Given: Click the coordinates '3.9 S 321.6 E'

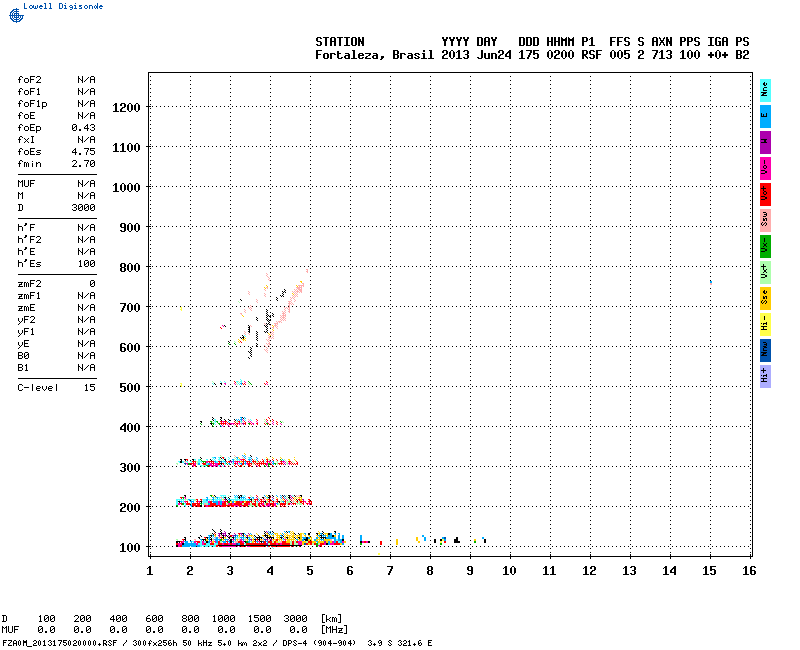Looking at the screenshot, I should click(x=399, y=643).
